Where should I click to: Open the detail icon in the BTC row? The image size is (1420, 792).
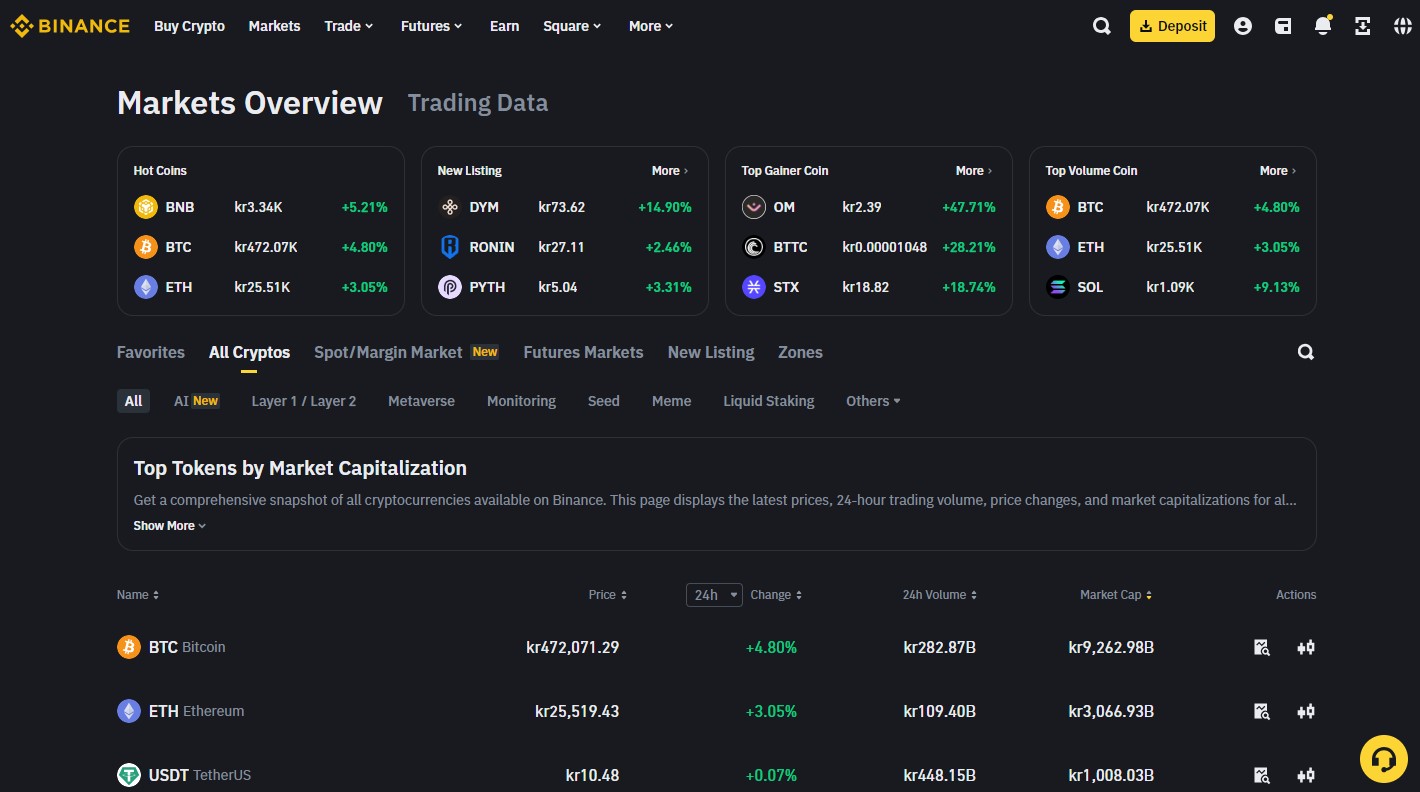[1262, 647]
